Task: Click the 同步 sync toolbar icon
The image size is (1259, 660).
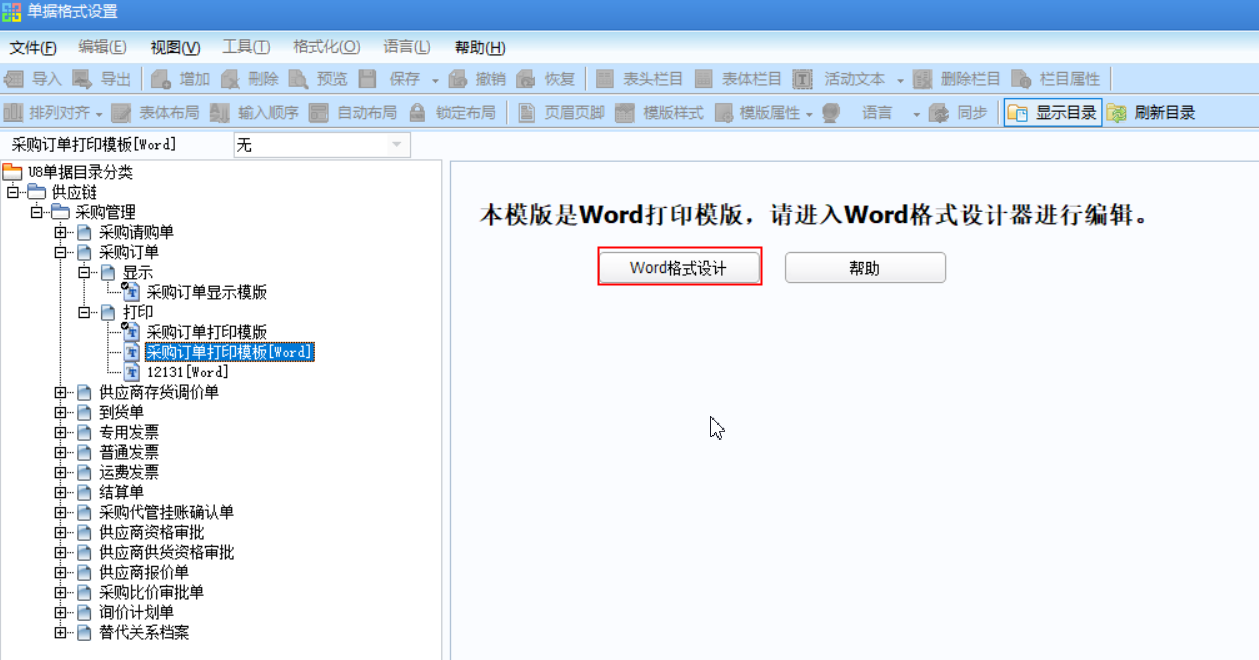Action: click(x=939, y=113)
